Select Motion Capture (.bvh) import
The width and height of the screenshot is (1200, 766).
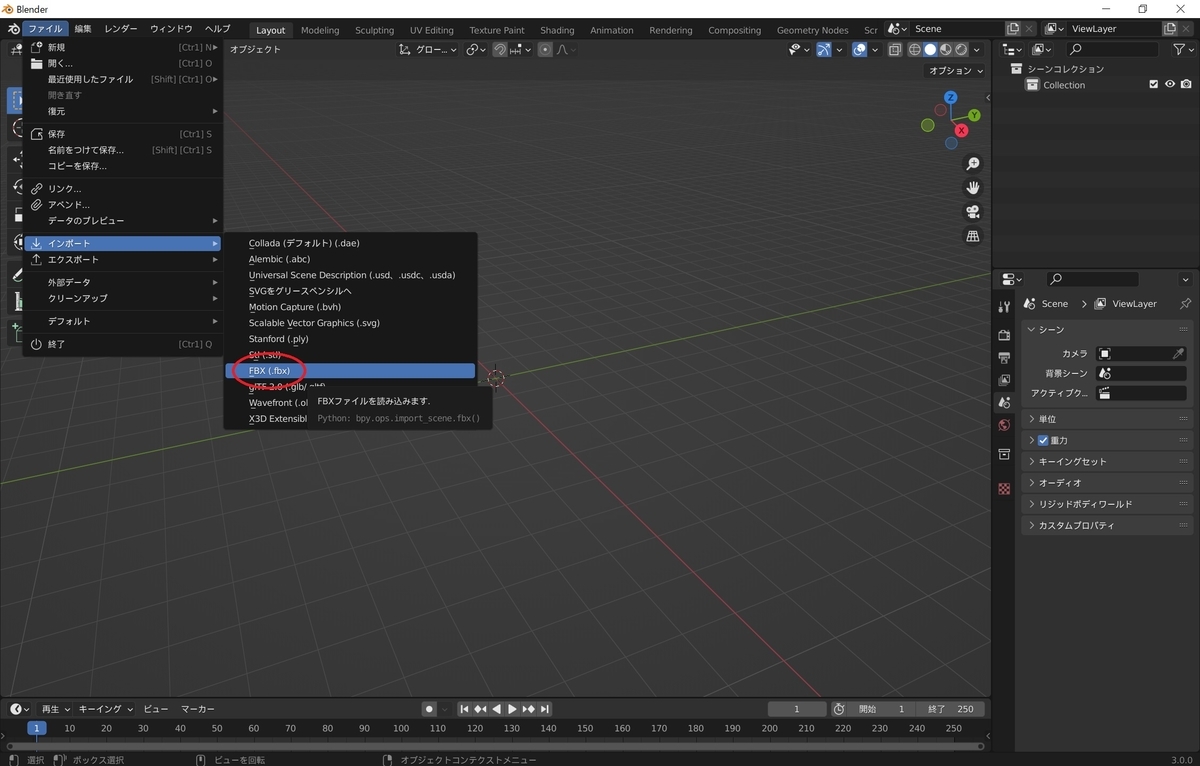(x=350, y=307)
